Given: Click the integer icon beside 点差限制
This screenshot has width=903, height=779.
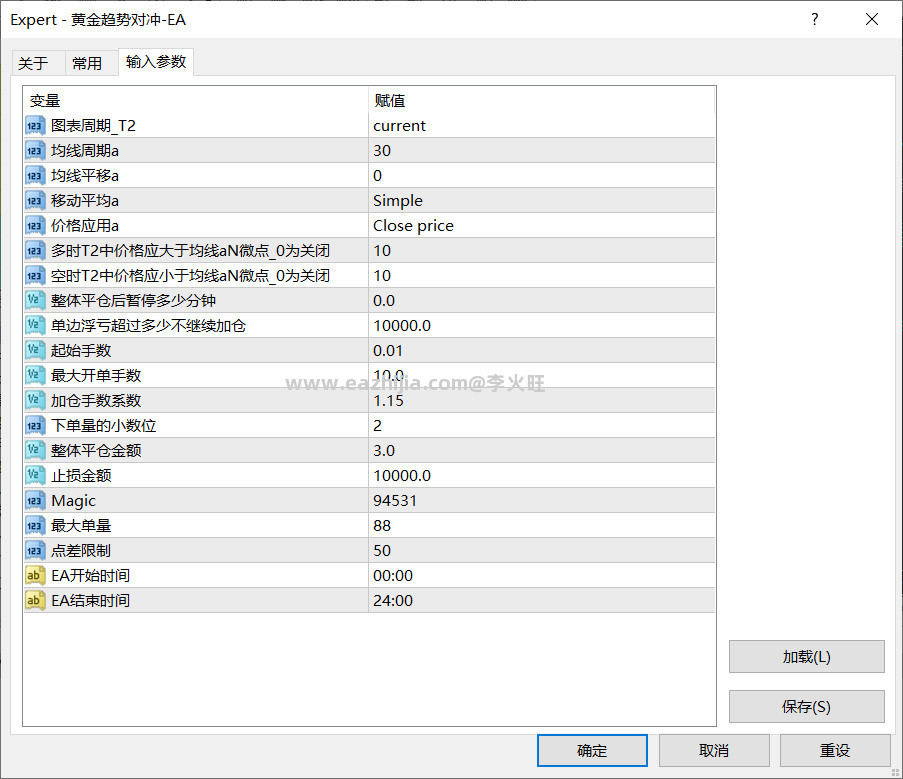Looking at the screenshot, I should [35, 551].
